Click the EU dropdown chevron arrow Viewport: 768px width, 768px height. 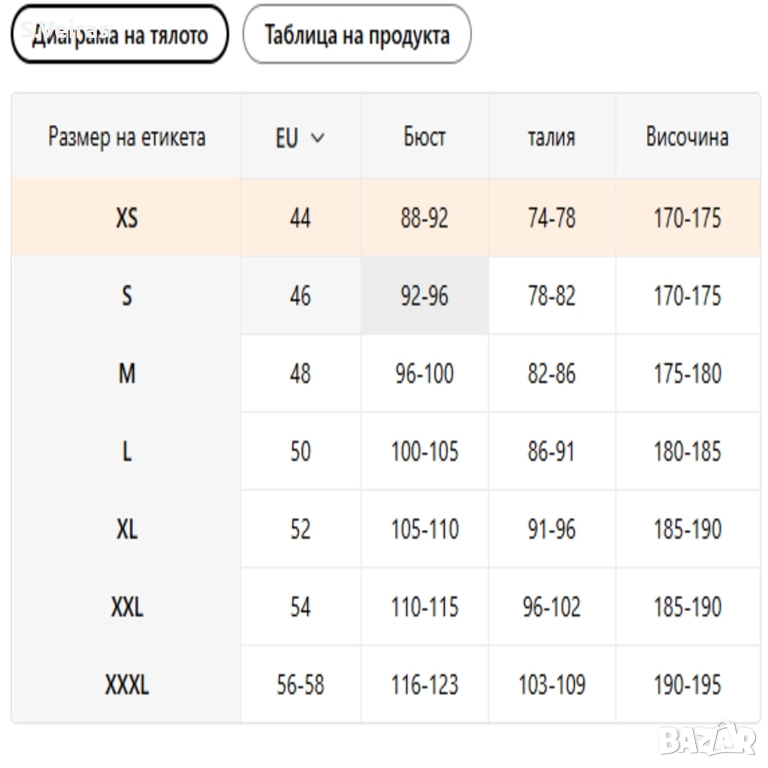[x=318, y=138]
